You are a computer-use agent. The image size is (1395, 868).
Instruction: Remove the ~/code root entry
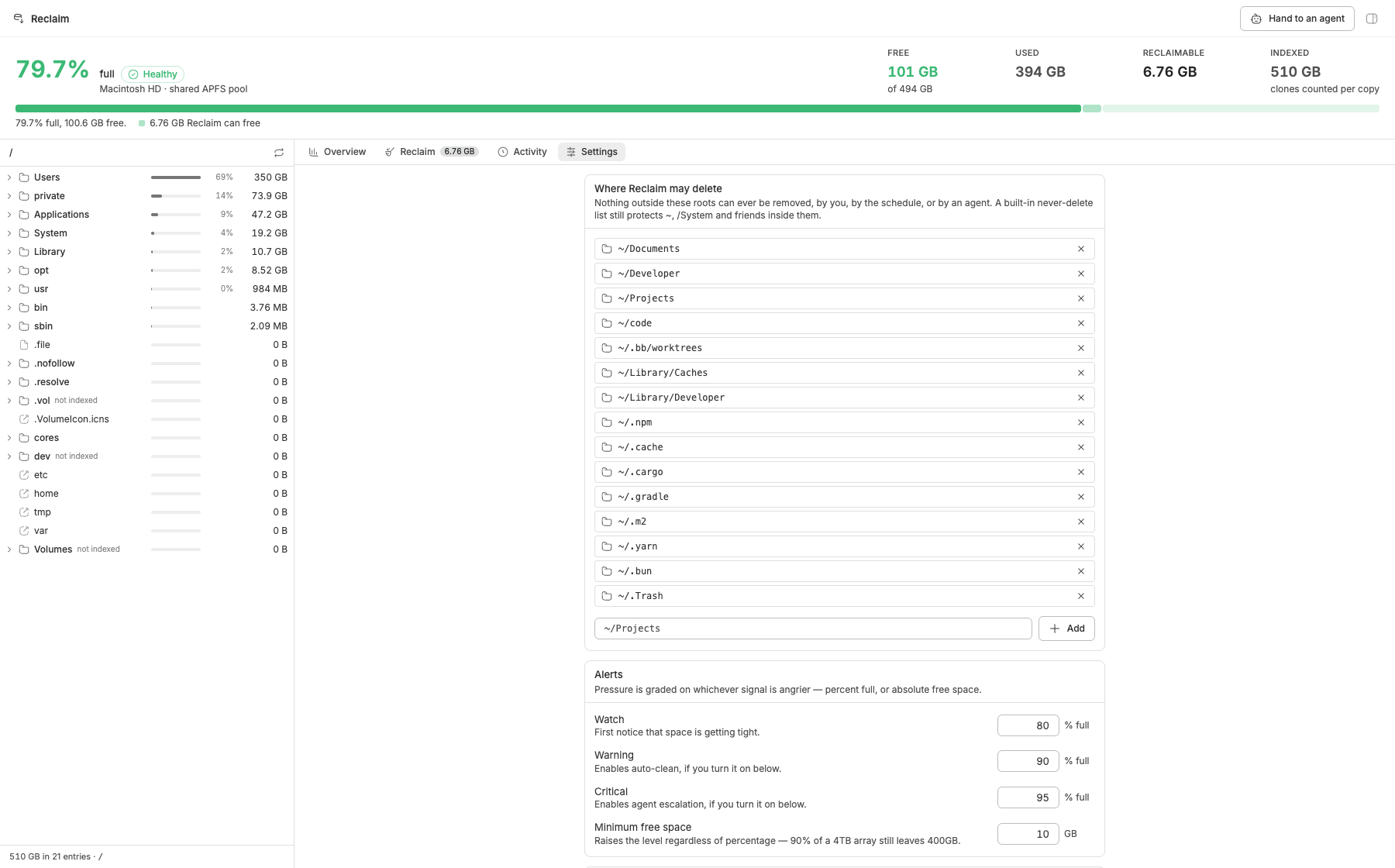point(1081,323)
